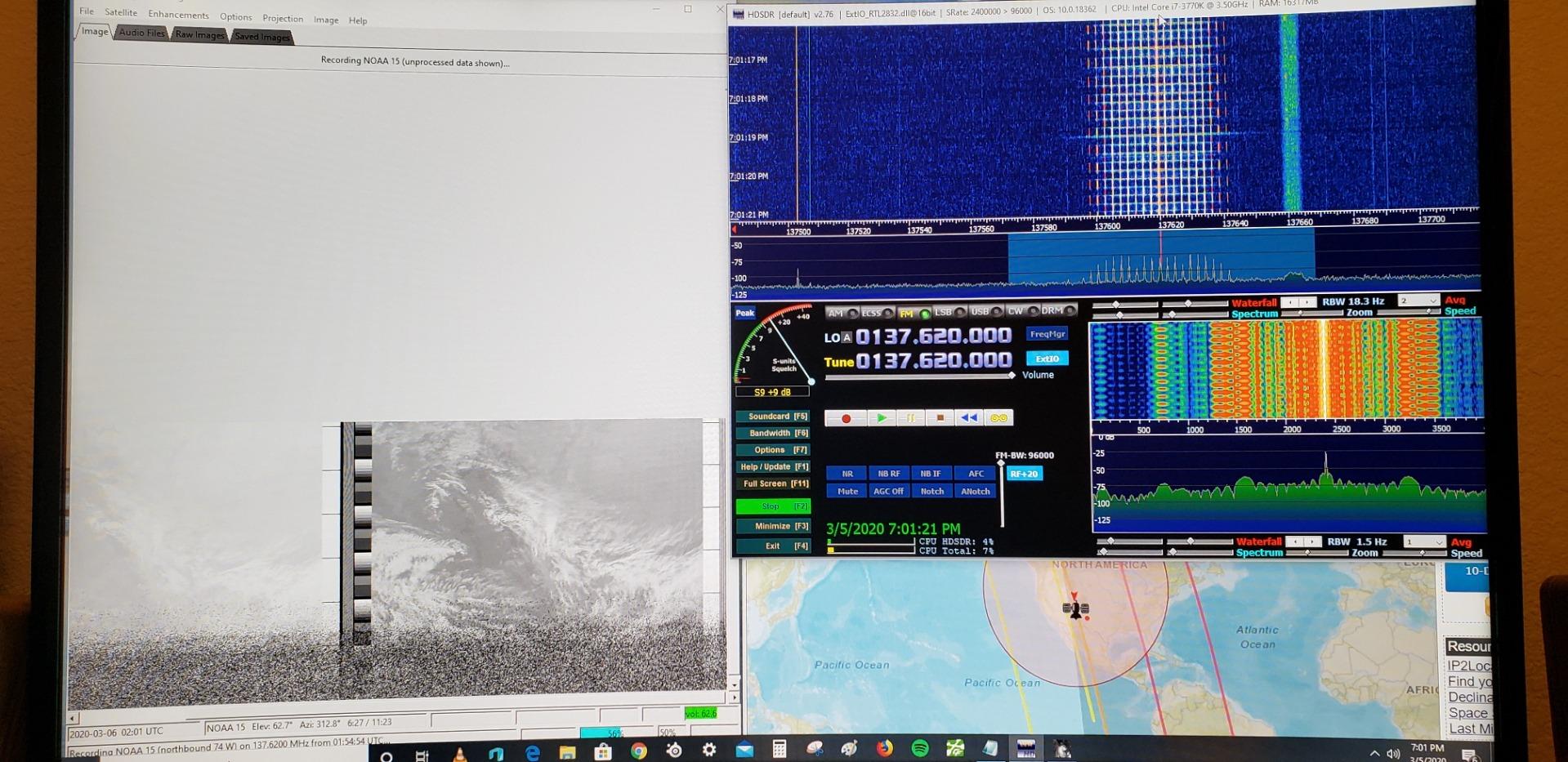Open Soundcard settings with the F5 button

pos(772,416)
